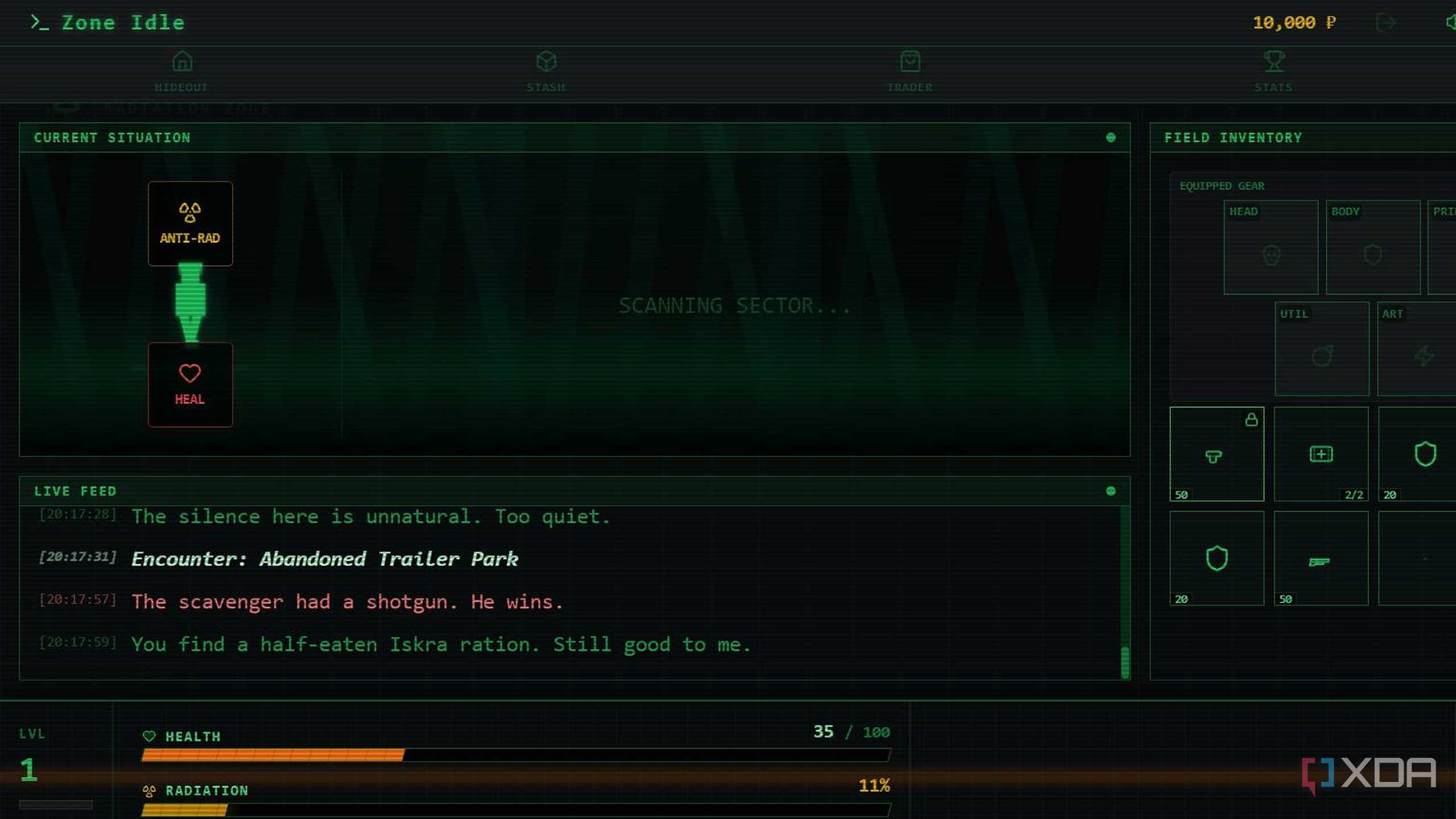Switch to the Stash tab

[546, 72]
